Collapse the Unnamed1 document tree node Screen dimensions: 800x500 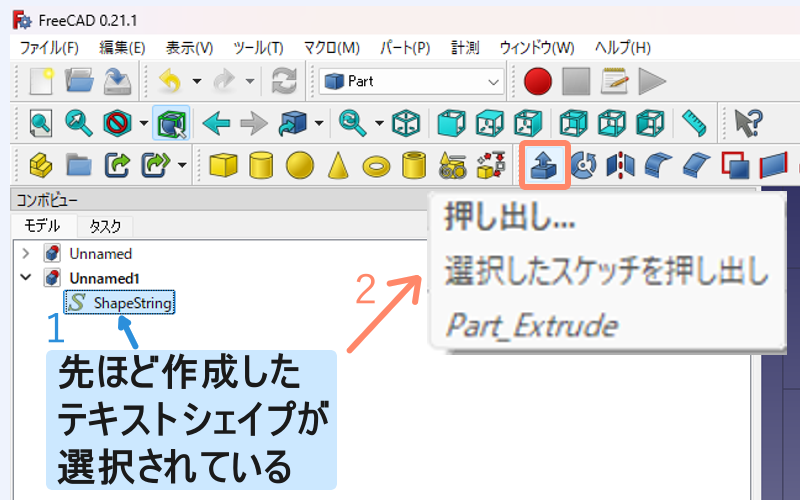click(x=26, y=278)
